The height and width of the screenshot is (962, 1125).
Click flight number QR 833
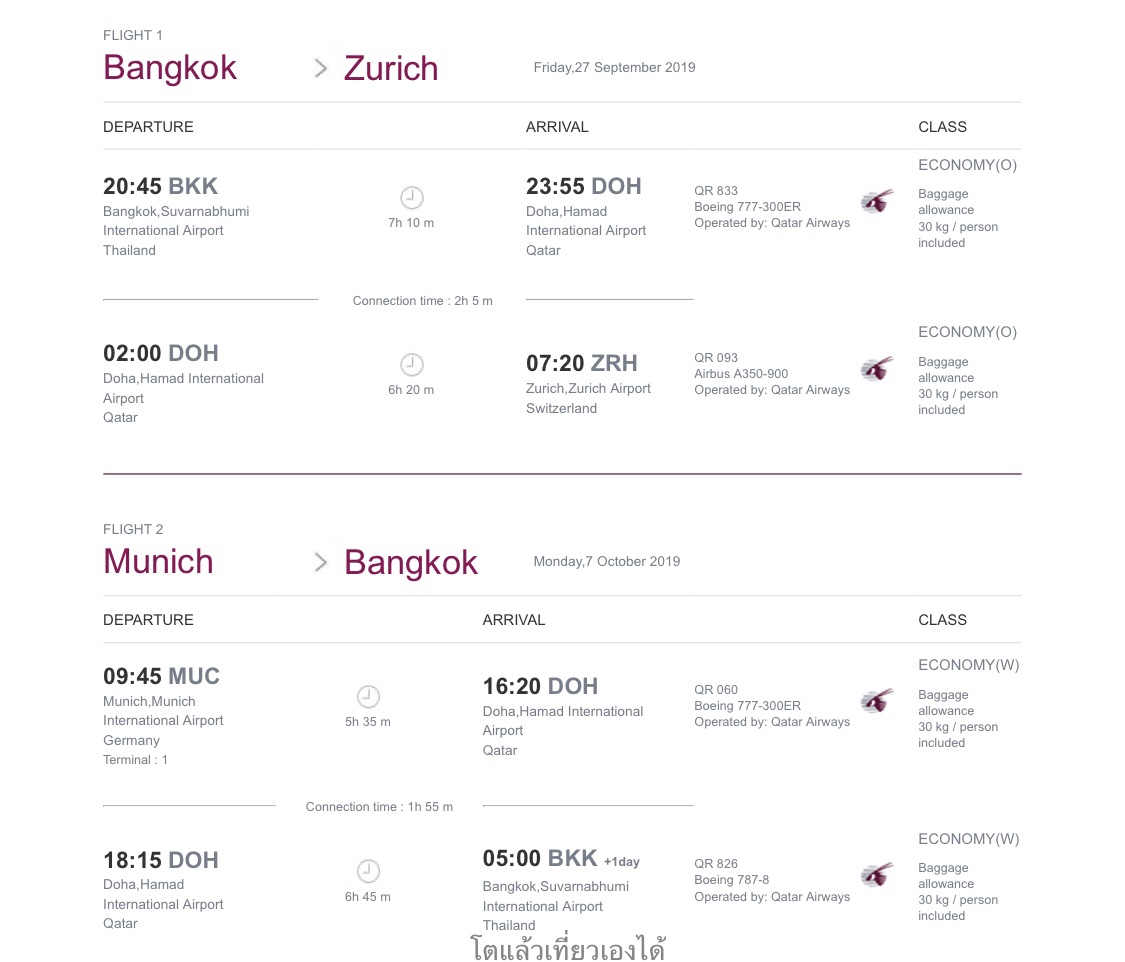[716, 191]
